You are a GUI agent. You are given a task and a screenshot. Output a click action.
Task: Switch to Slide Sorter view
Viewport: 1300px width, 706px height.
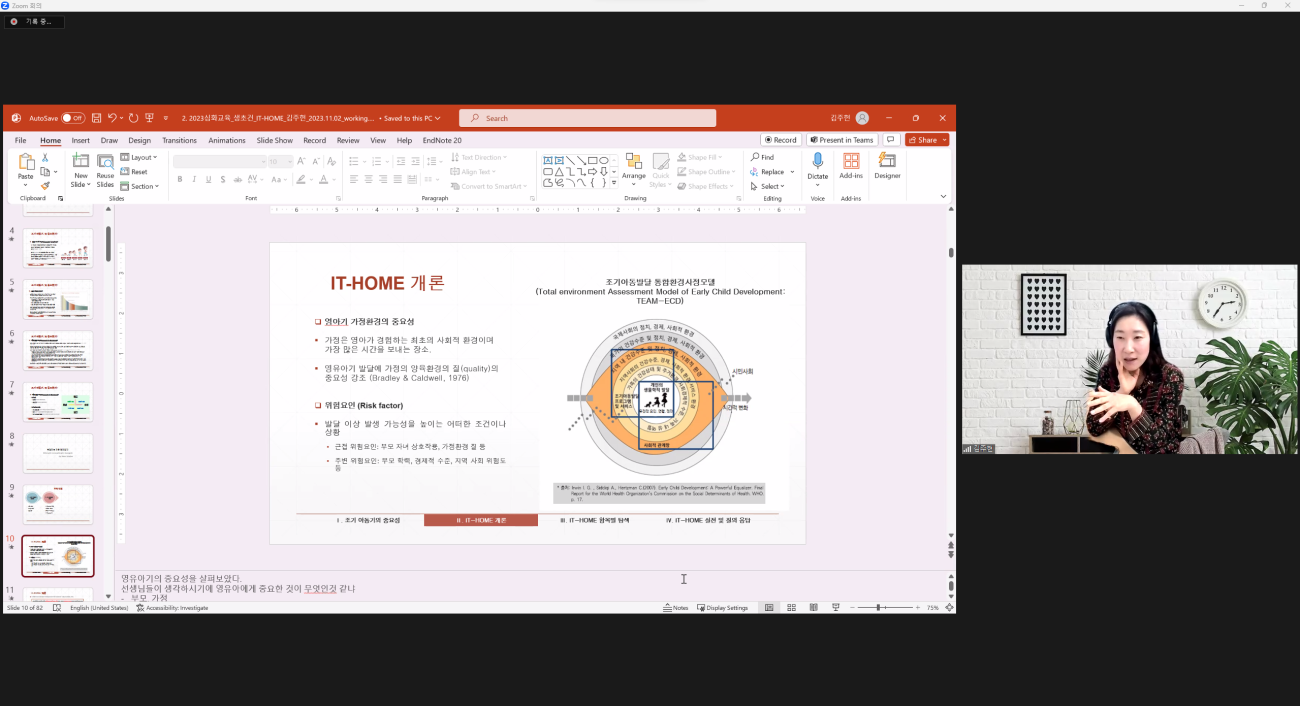tap(791, 608)
